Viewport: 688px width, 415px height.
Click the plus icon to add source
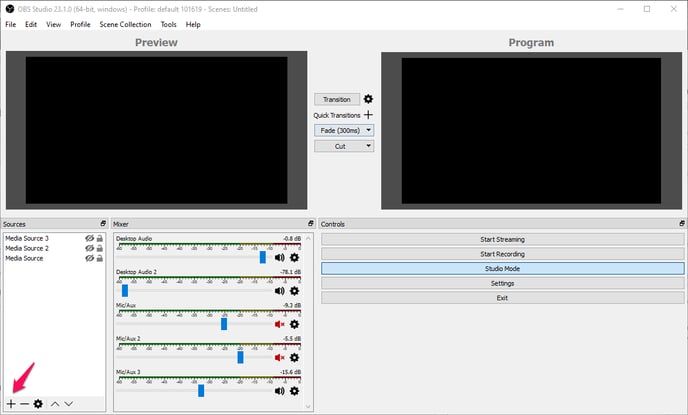(11, 403)
